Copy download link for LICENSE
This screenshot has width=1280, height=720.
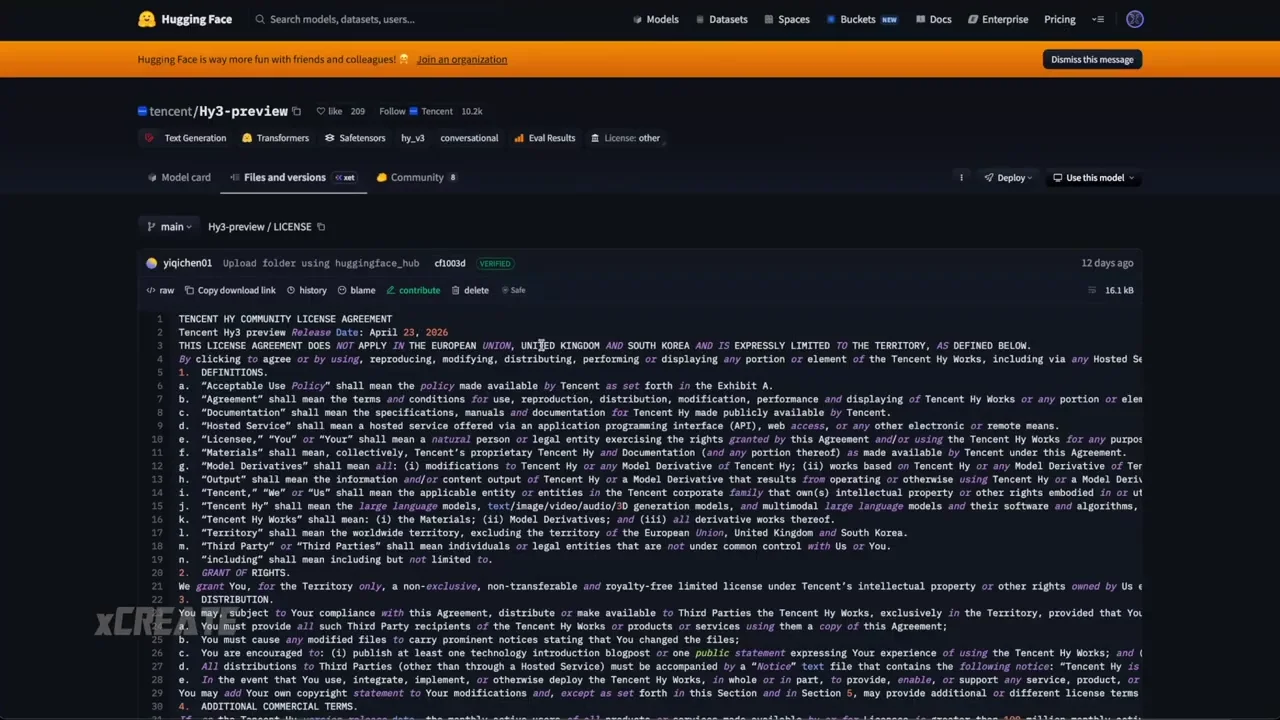230,290
